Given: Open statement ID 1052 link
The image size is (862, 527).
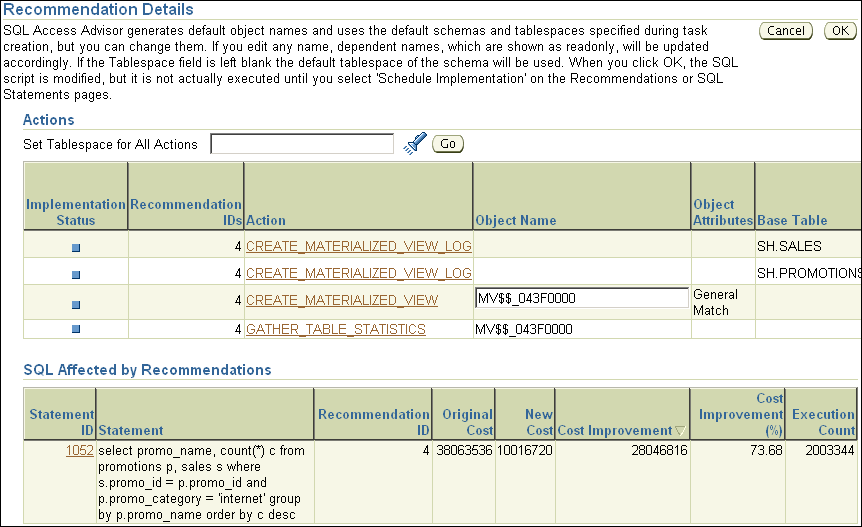Looking at the screenshot, I should (x=79, y=450).
